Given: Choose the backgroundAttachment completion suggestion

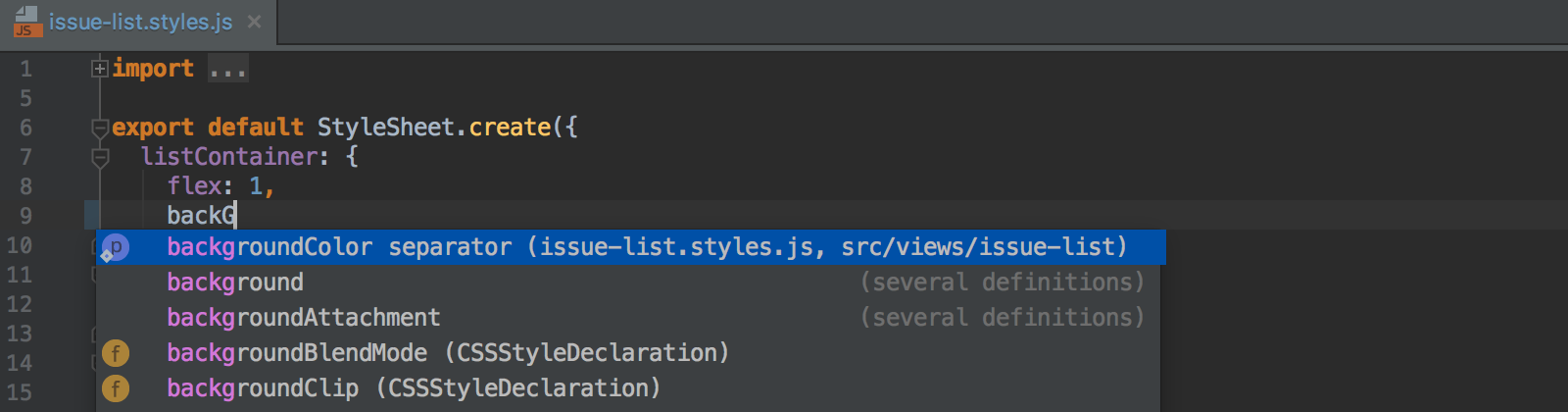Looking at the screenshot, I should pos(630,318).
